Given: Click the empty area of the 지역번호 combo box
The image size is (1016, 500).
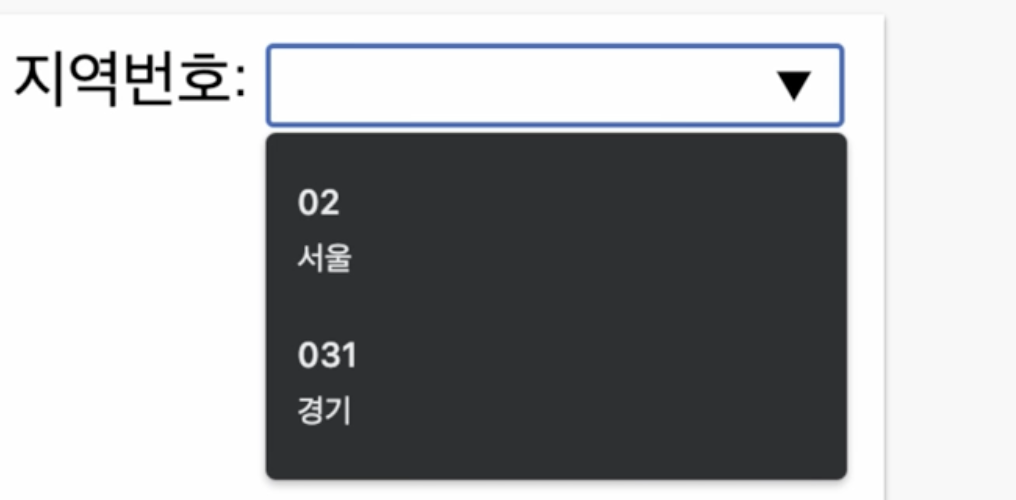Looking at the screenshot, I should (x=520, y=86).
